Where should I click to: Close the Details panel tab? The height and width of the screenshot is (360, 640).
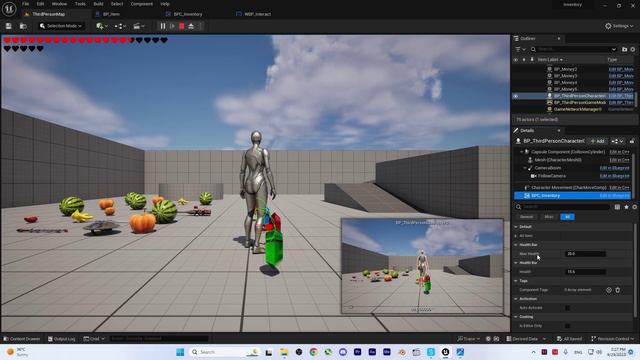[x=559, y=131]
